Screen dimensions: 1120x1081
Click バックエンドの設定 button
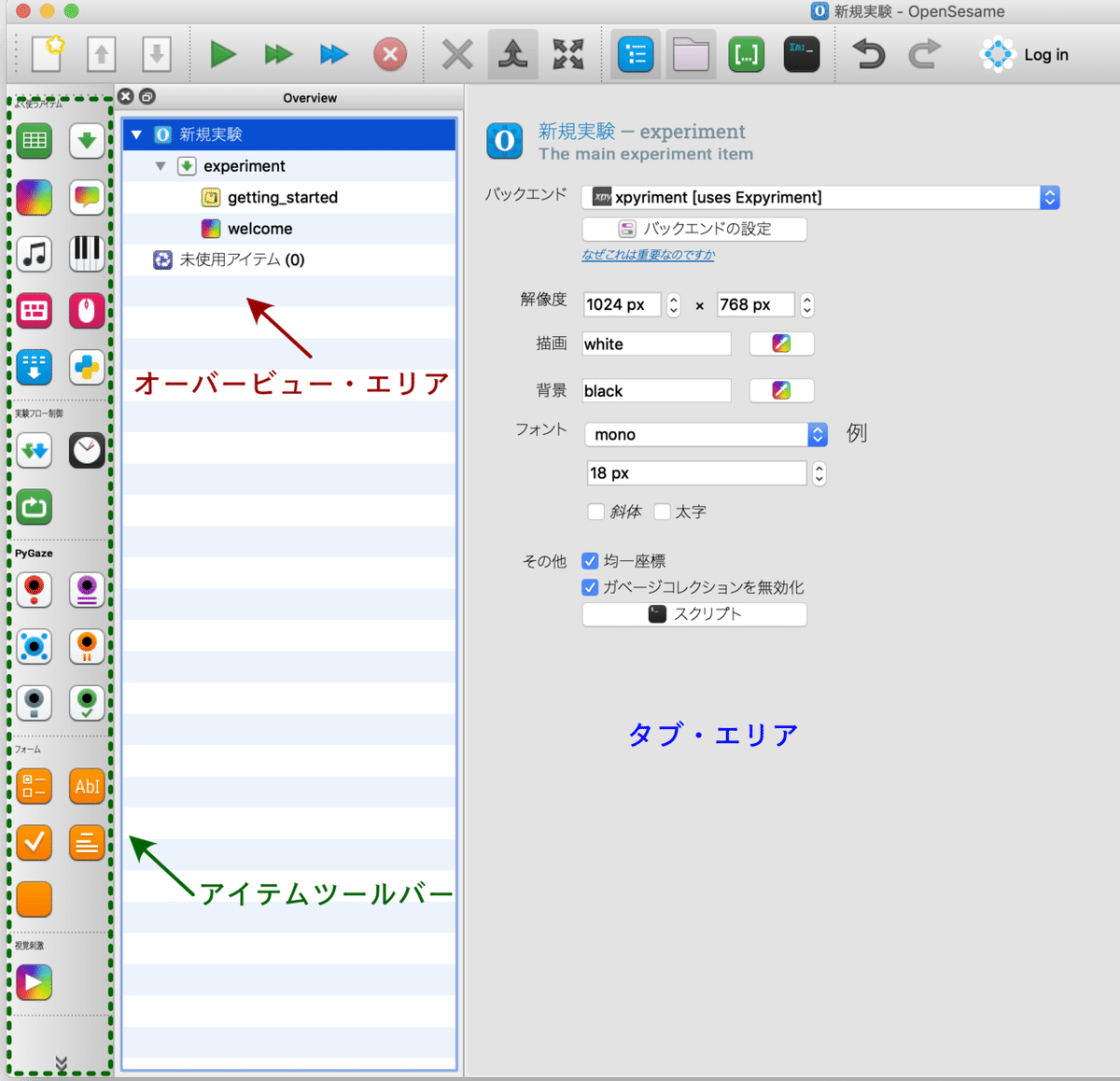(x=694, y=229)
